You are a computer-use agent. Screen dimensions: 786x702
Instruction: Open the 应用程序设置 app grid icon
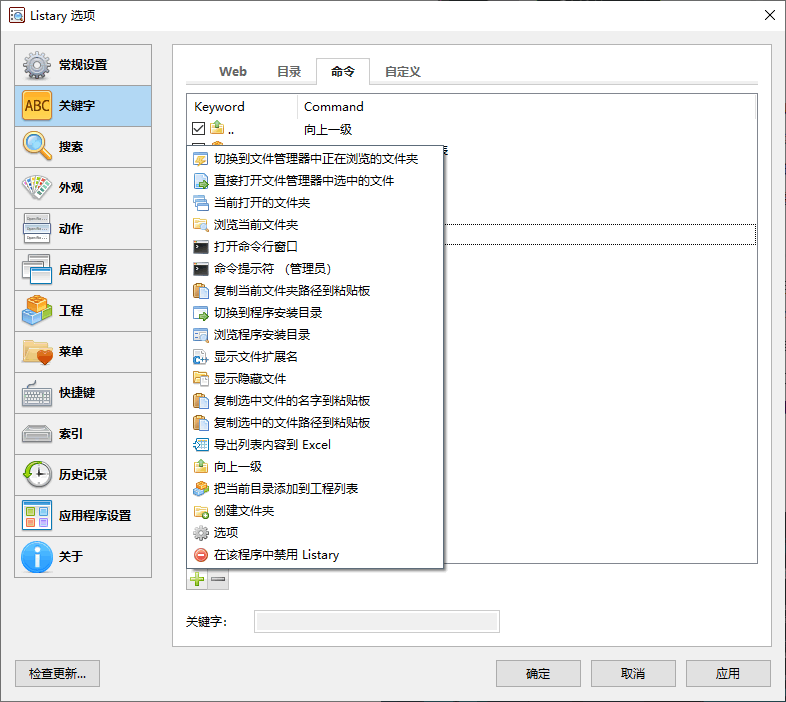pos(37,516)
